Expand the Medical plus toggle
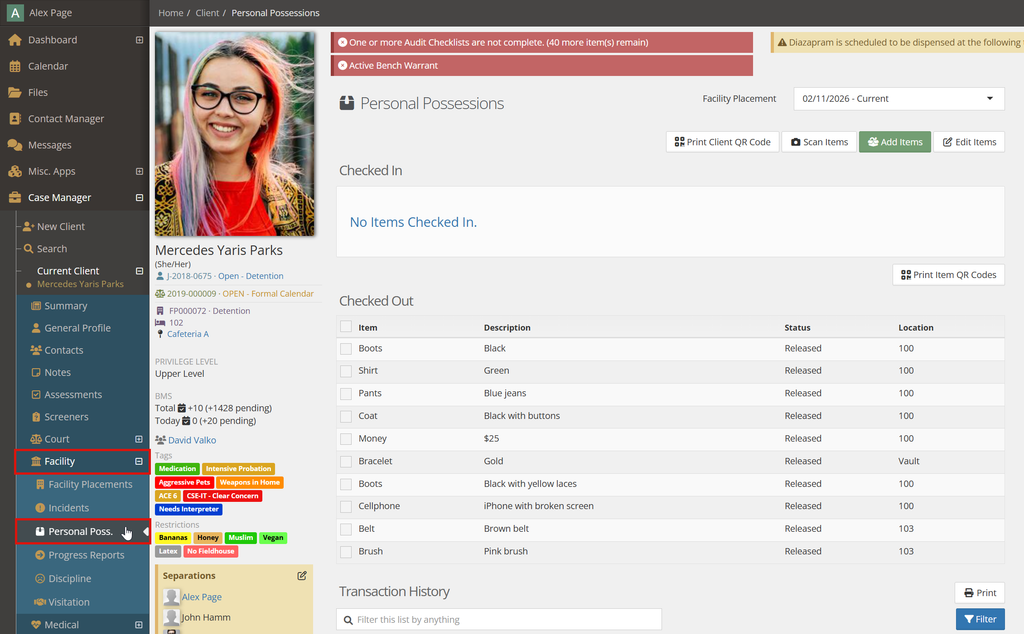 138,625
